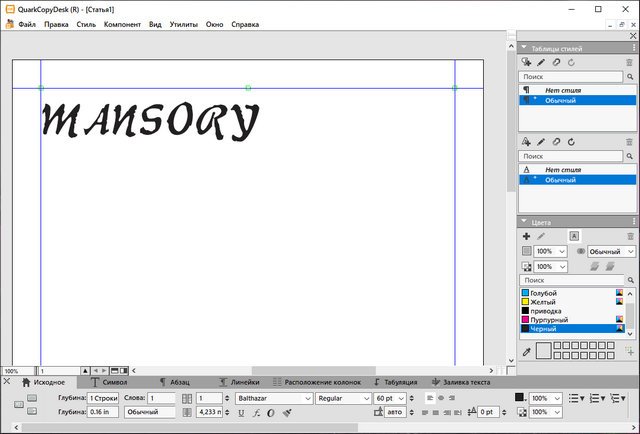This screenshot has height=434, width=640.
Task: Click the 0.16 in Глубина field
Action: [x=102, y=412]
